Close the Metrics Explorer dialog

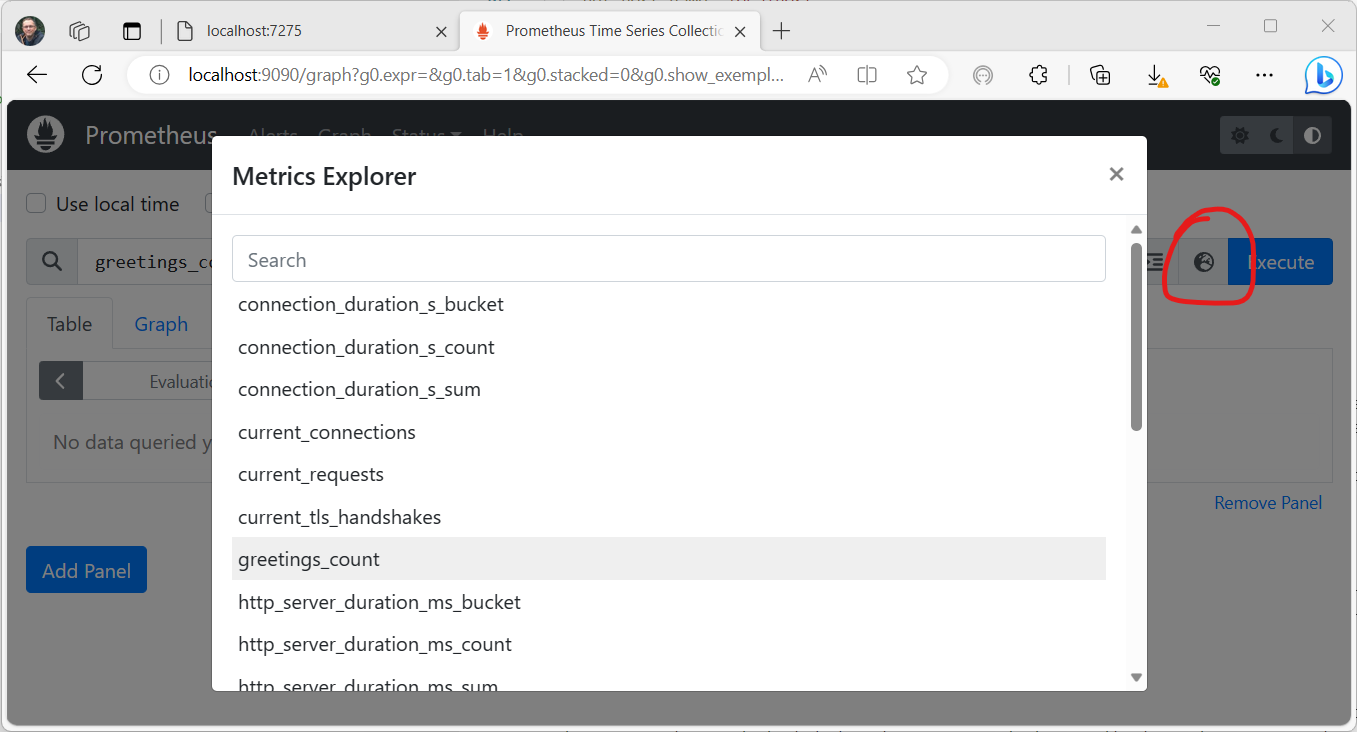point(1116,174)
